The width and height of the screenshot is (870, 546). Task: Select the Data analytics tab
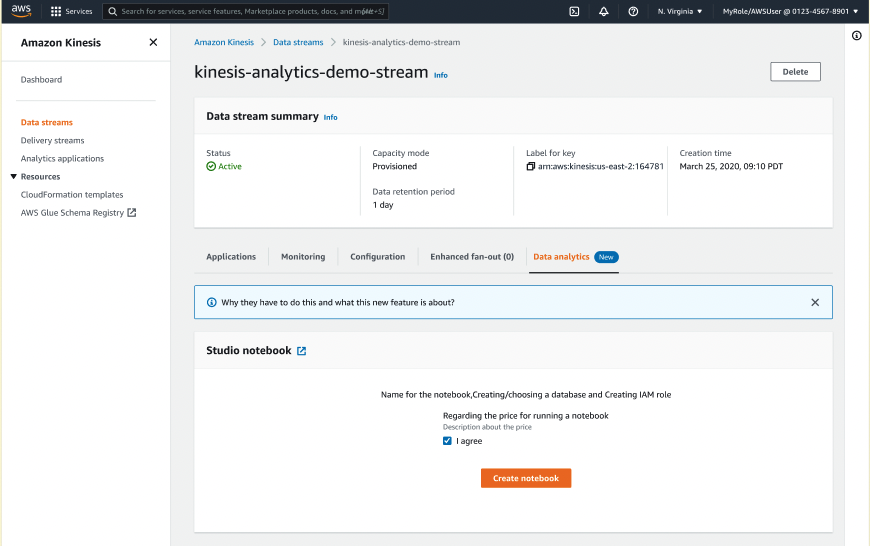(561, 256)
